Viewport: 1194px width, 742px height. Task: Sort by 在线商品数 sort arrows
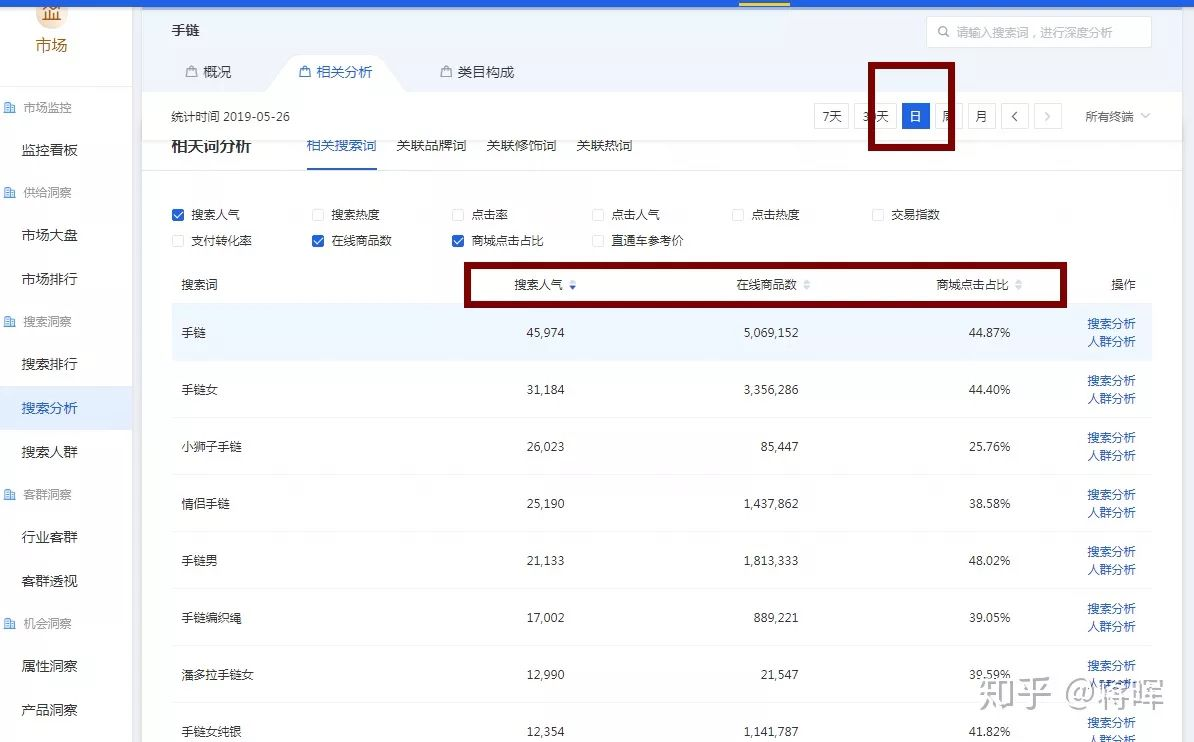806,285
